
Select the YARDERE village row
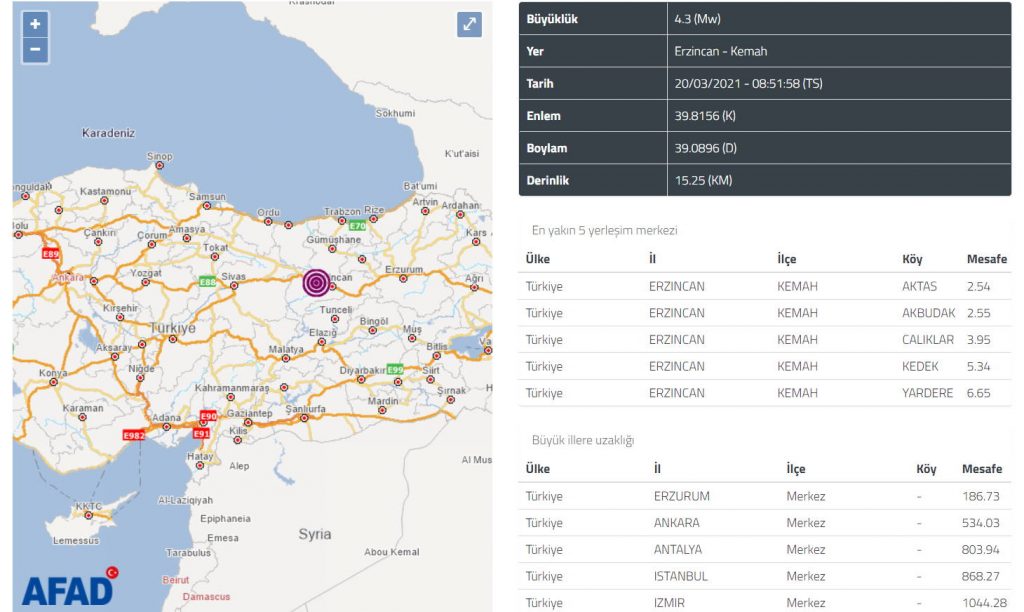pos(766,393)
